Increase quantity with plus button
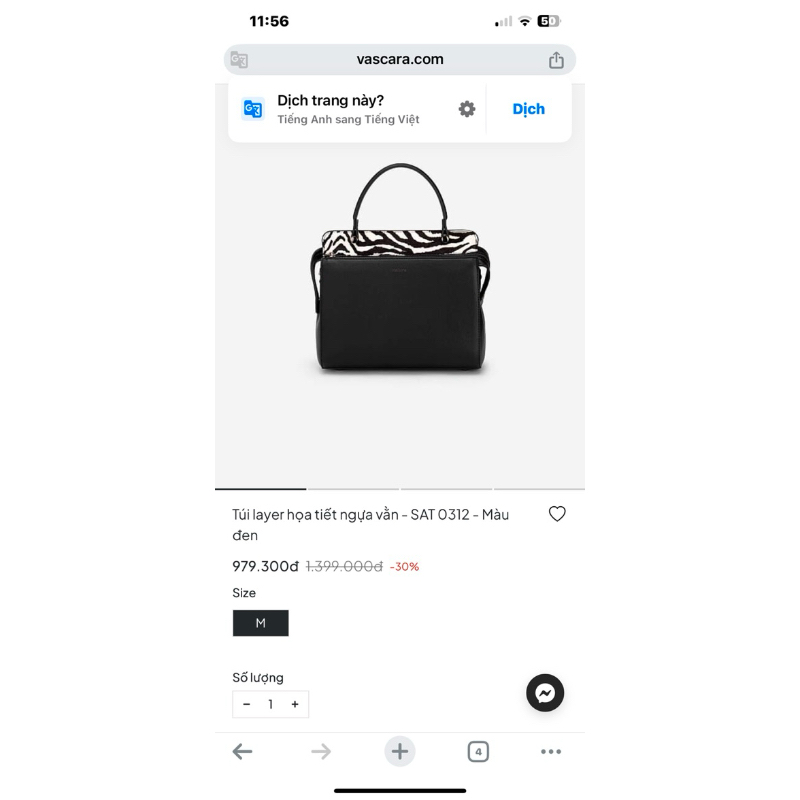 click(x=295, y=704)
